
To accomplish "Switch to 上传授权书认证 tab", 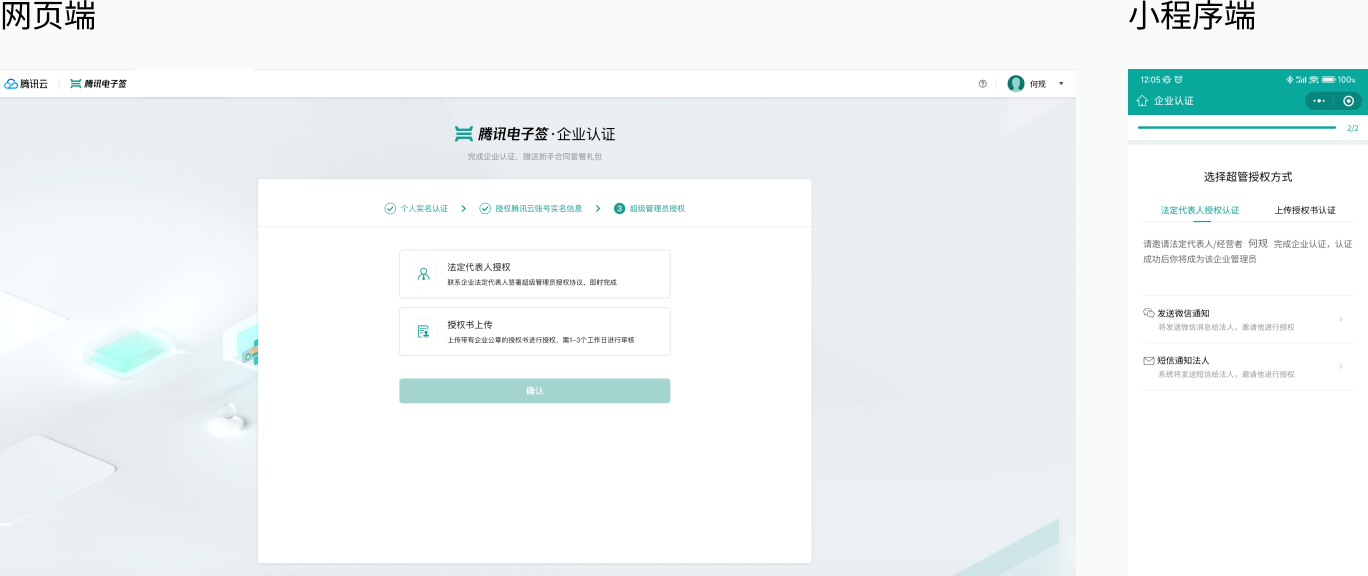I will click(x=1305, y=210).
